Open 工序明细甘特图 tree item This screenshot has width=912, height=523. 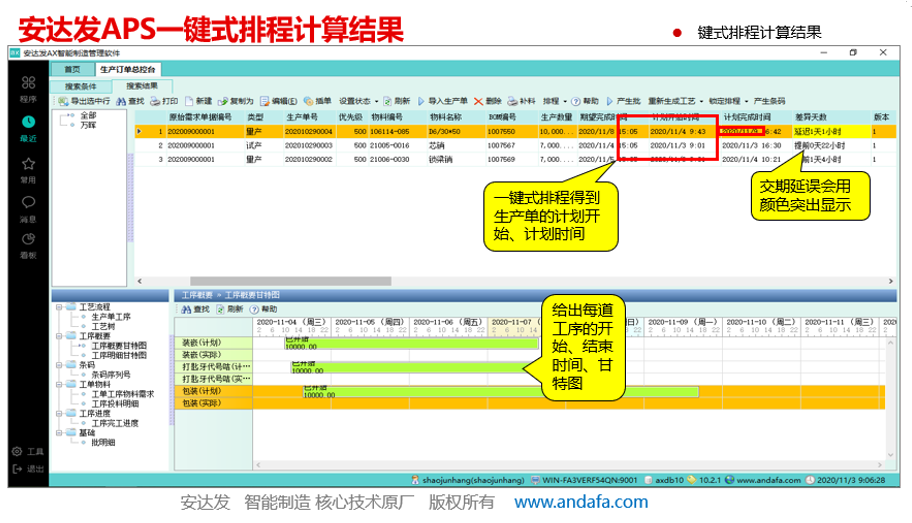(x=119, y=355)
